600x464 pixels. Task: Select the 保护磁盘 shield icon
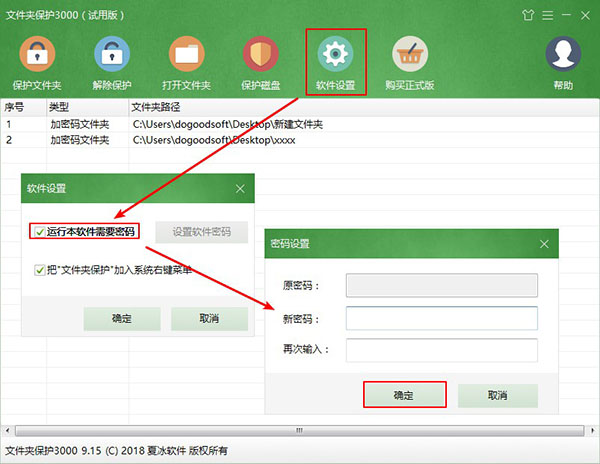click(x=260, y=54)
